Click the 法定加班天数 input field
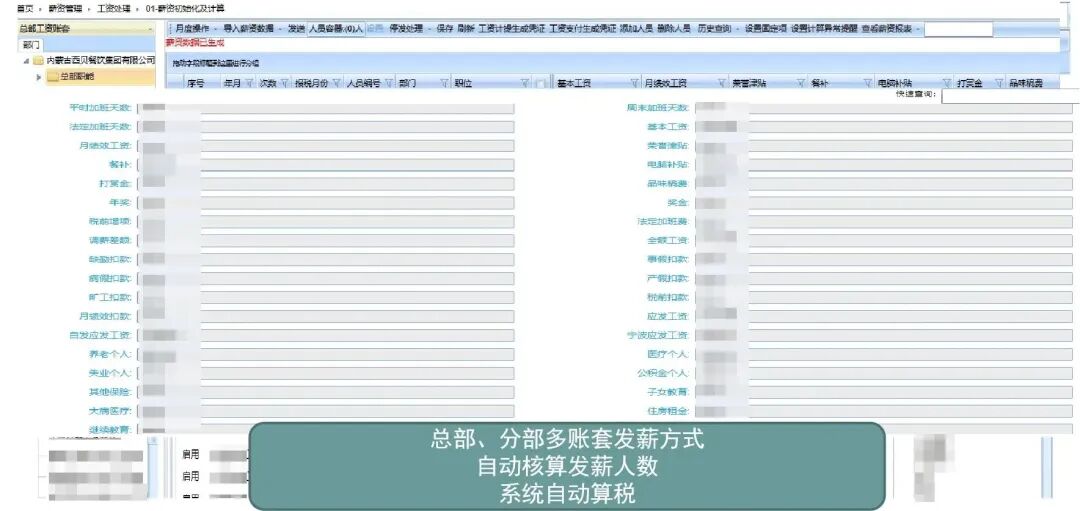The image size is (1080, 511). tap(326, 127)
